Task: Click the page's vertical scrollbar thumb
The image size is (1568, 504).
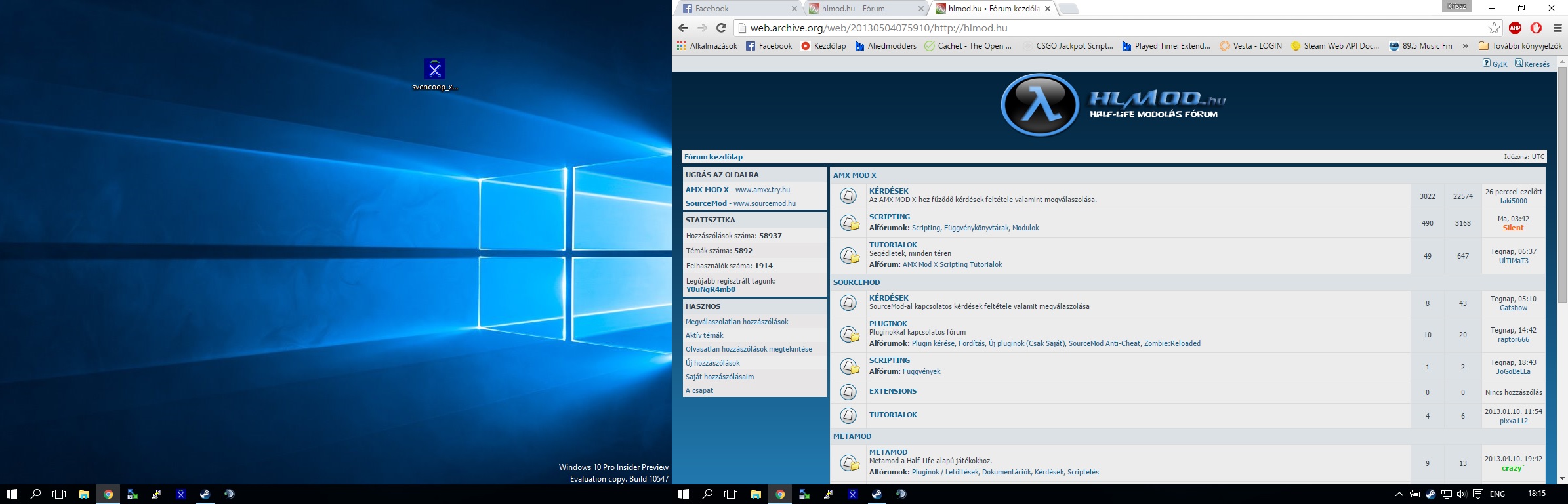Action: click(x=1562, y=184)
